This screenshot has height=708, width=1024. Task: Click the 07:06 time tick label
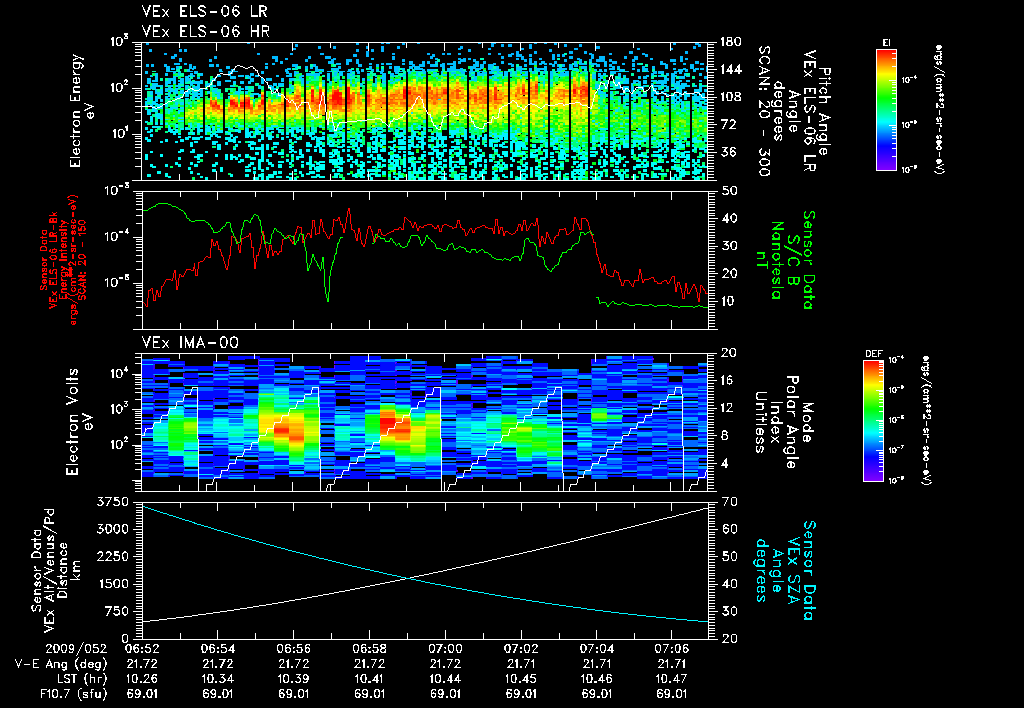(x=672, y=649)
